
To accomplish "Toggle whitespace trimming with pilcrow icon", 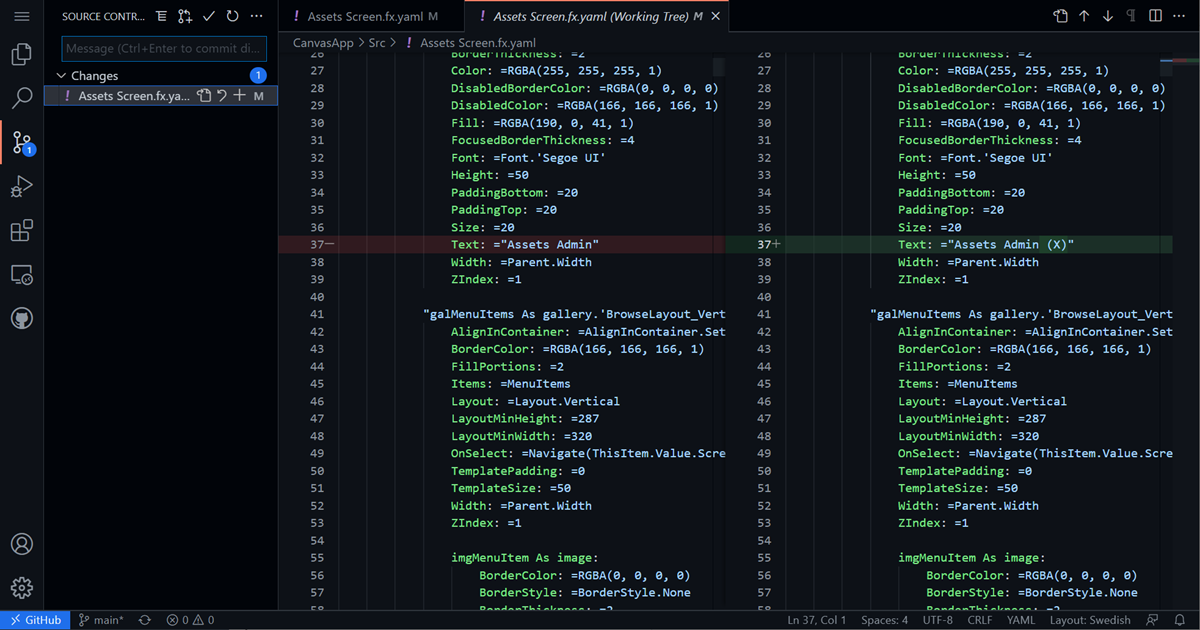I will tap(1132, 16).
